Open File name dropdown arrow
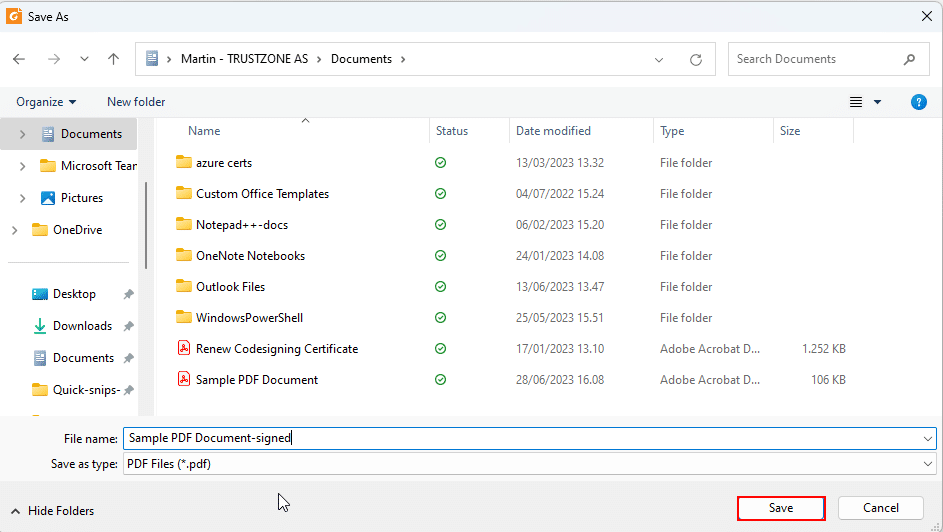This screenshot has height=532, width=943. tap(928, 439)
